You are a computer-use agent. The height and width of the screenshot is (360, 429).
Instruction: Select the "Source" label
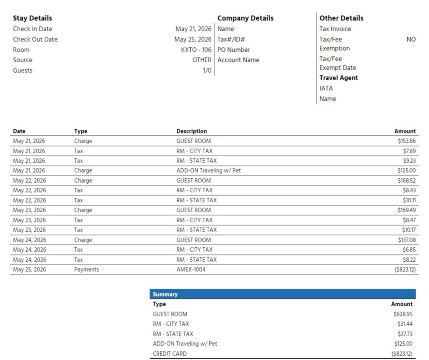tap(22, 60)
